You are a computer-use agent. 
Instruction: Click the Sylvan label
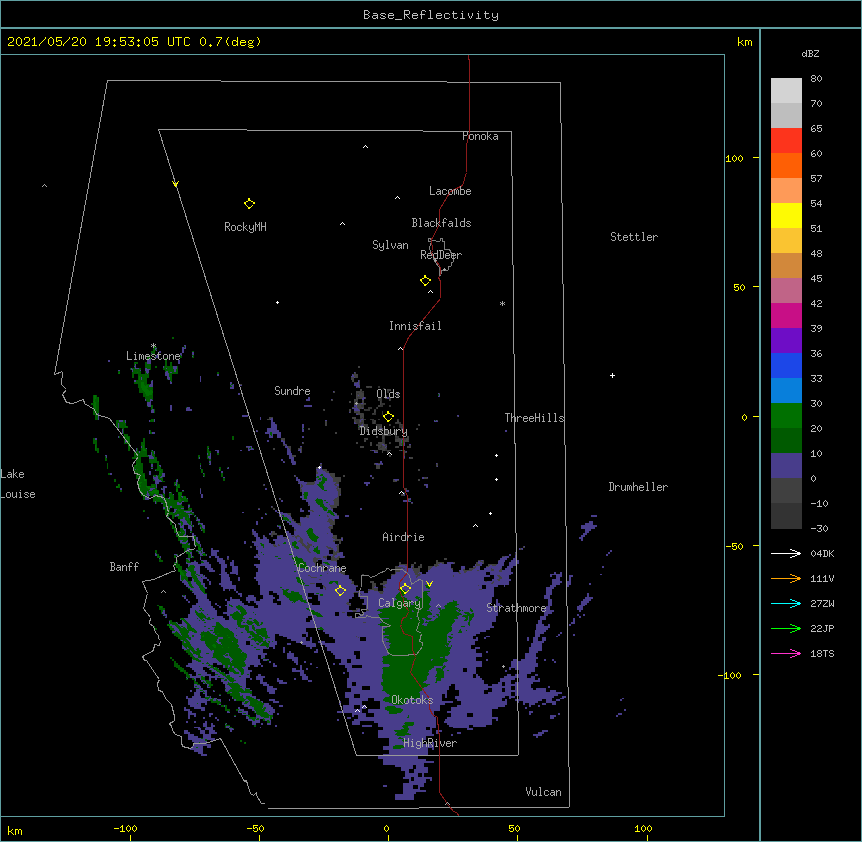tap(390, 245)
